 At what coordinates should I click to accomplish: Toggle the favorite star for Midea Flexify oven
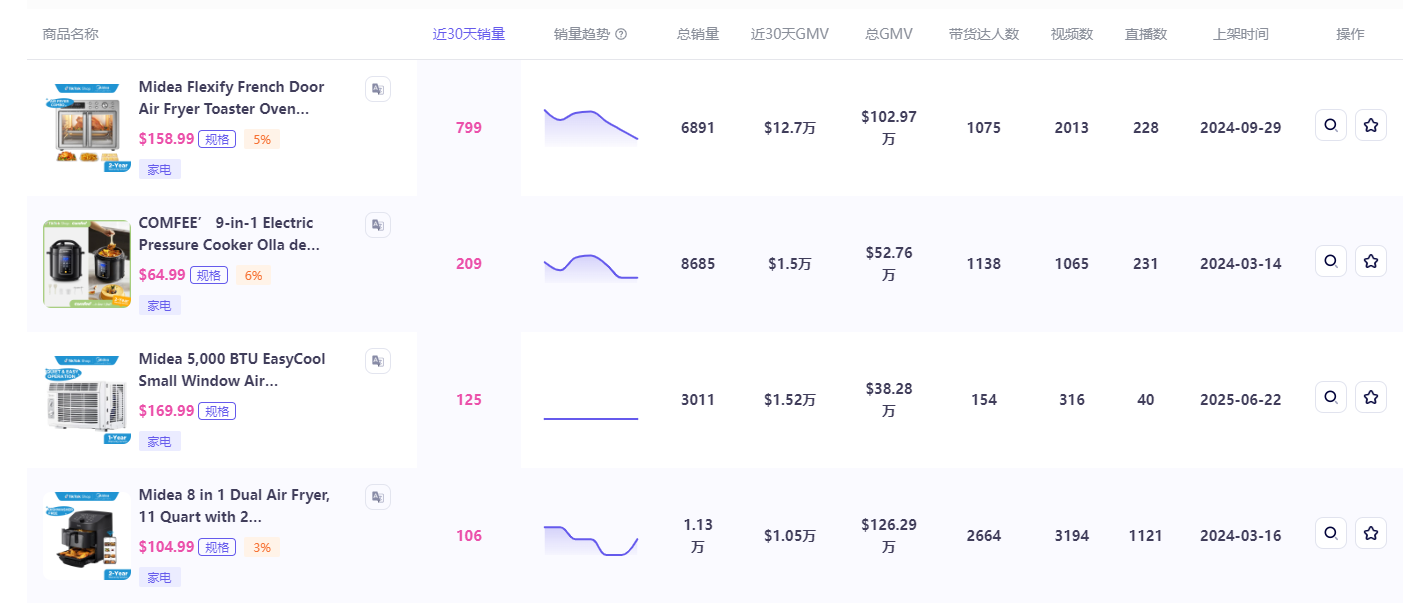[1370, 125]
